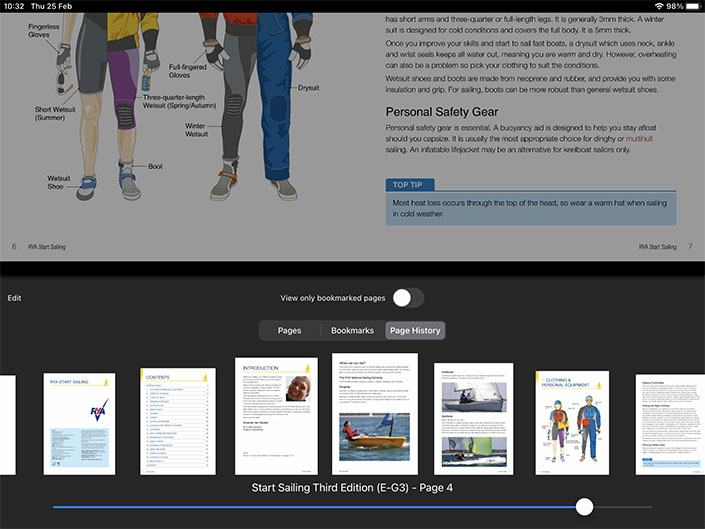Viewport: 705px width, 529px height.
Task: Switch to the Bookmarks tab
Action: click(x=352, y=330)
